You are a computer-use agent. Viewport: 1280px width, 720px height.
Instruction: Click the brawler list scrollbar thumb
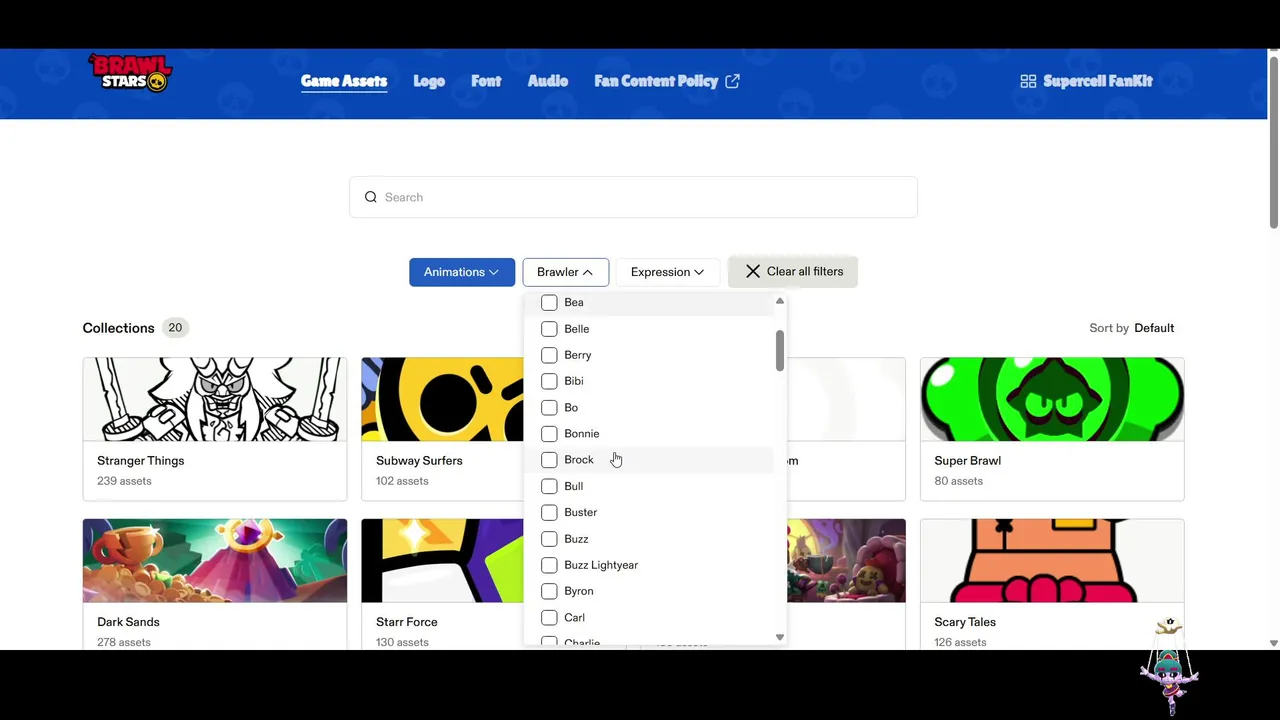(x=779, y=350)
